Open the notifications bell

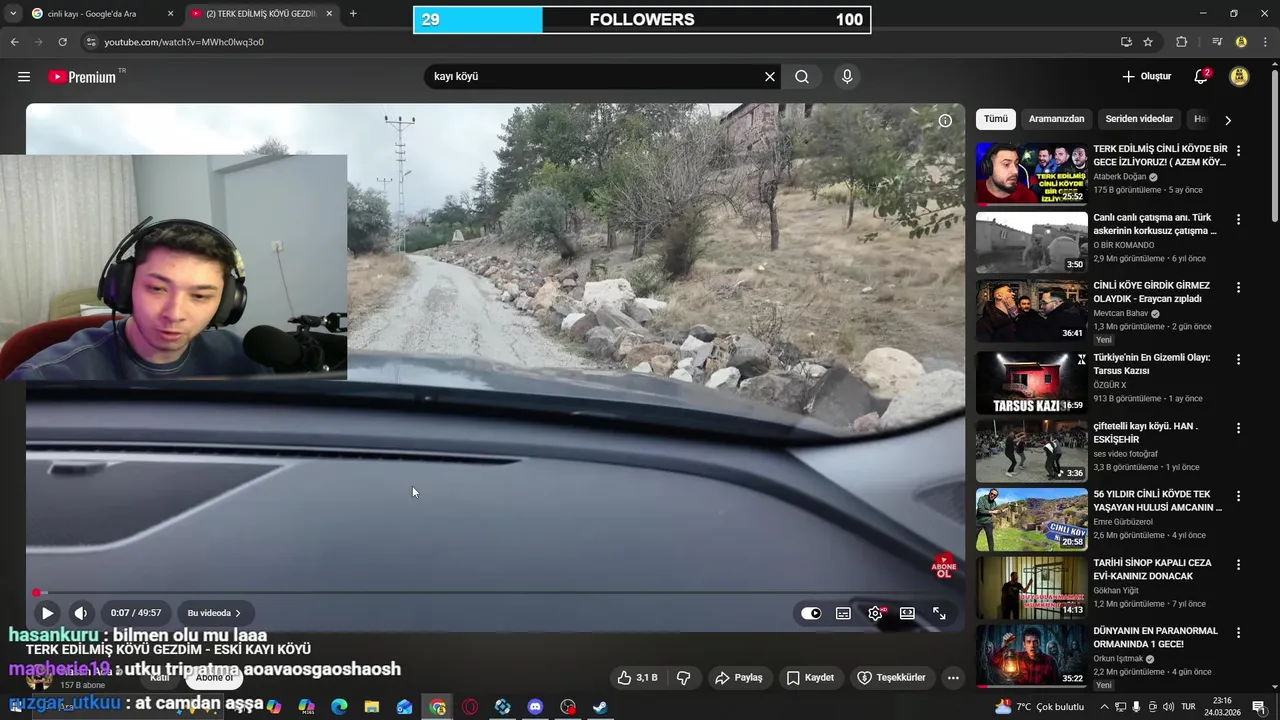[x=1202, y=77]
